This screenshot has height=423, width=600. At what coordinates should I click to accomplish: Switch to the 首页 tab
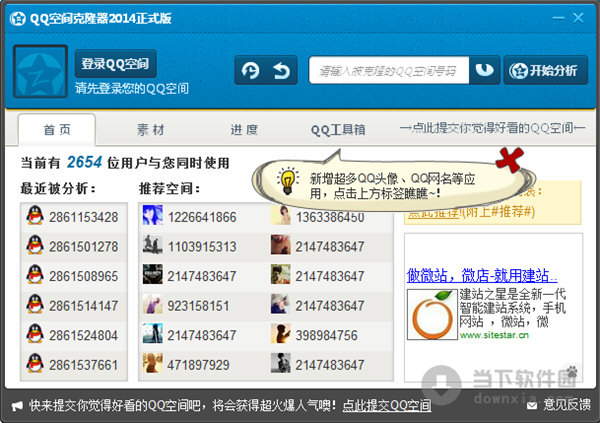(57, 130)
